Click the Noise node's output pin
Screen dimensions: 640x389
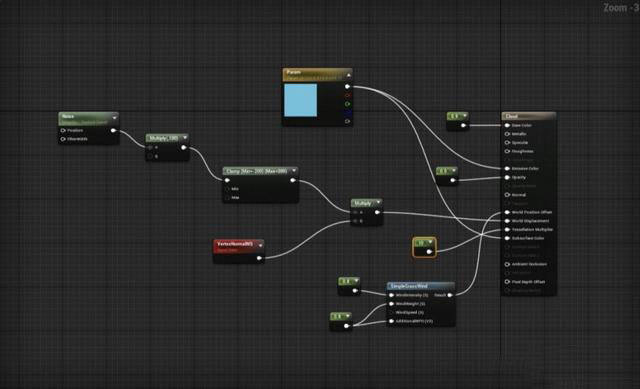[113, 130]
